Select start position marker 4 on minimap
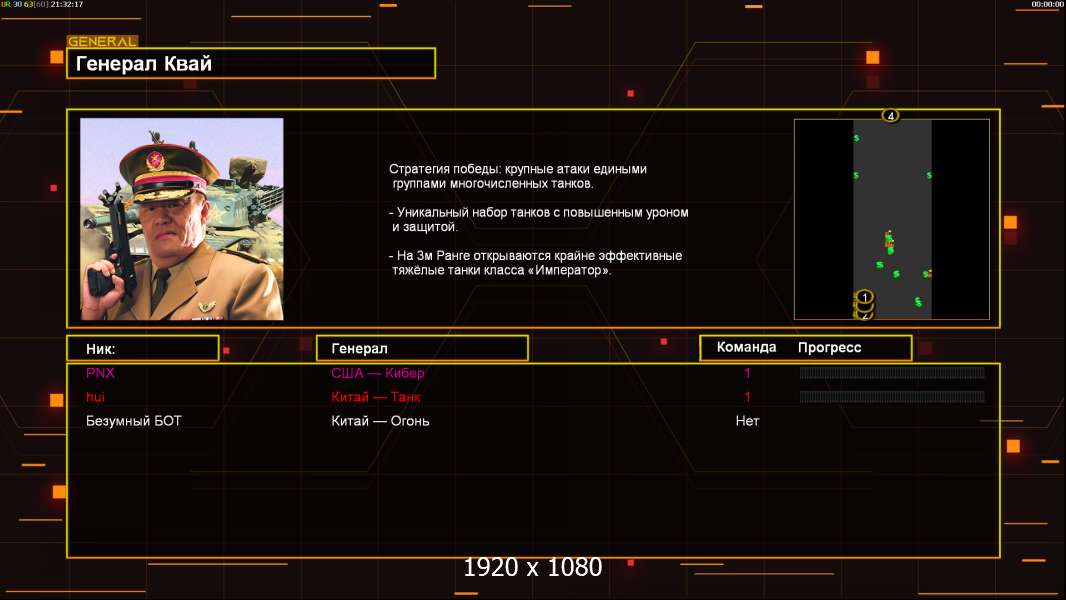The width and height of the screenshot is (1066, 600). point(891,116)
